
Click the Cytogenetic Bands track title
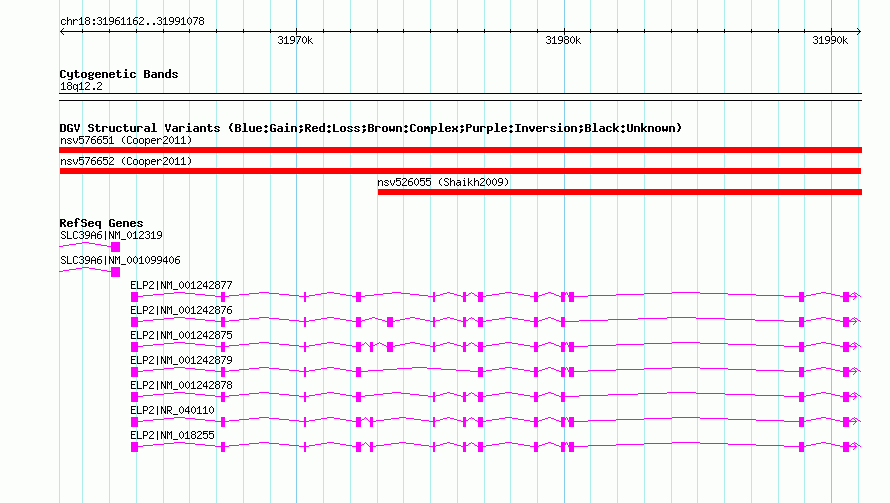pos(119,74)
